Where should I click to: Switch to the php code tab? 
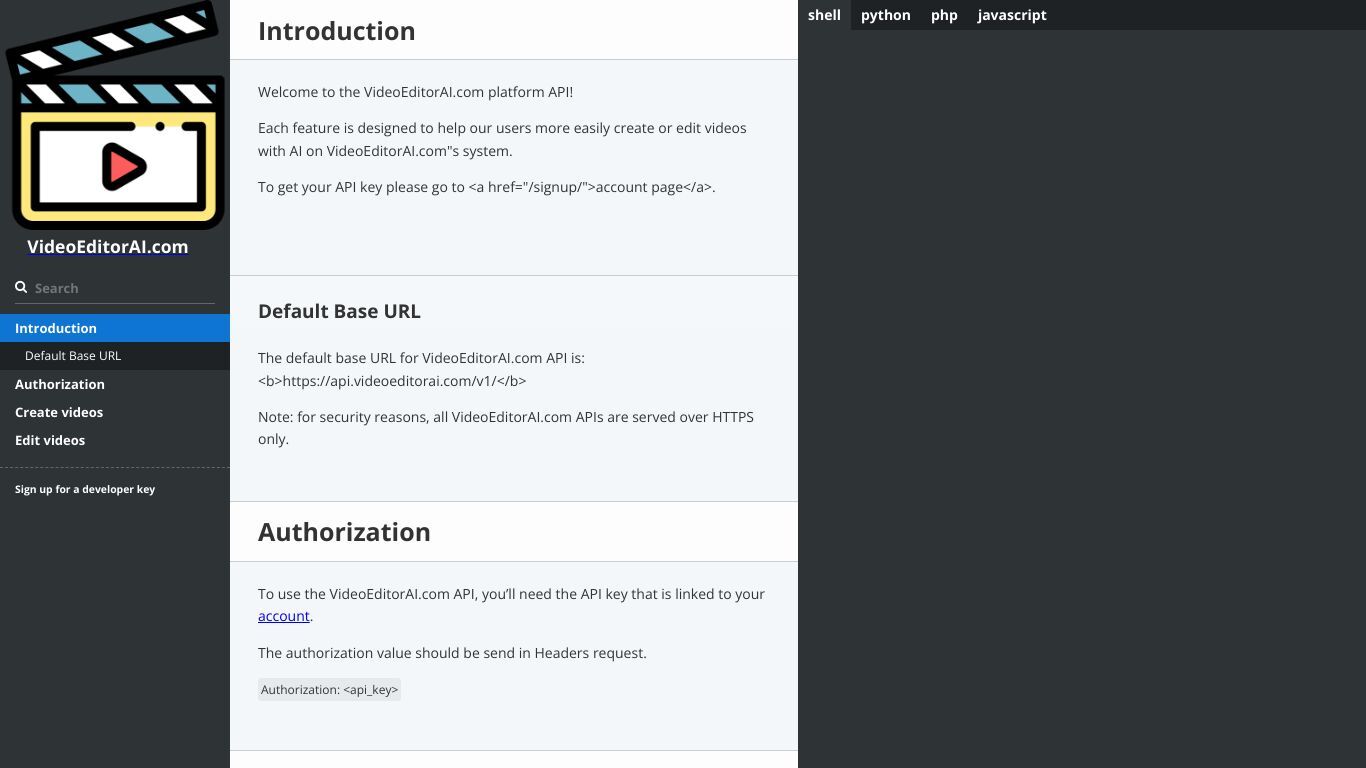pos(944,15)
